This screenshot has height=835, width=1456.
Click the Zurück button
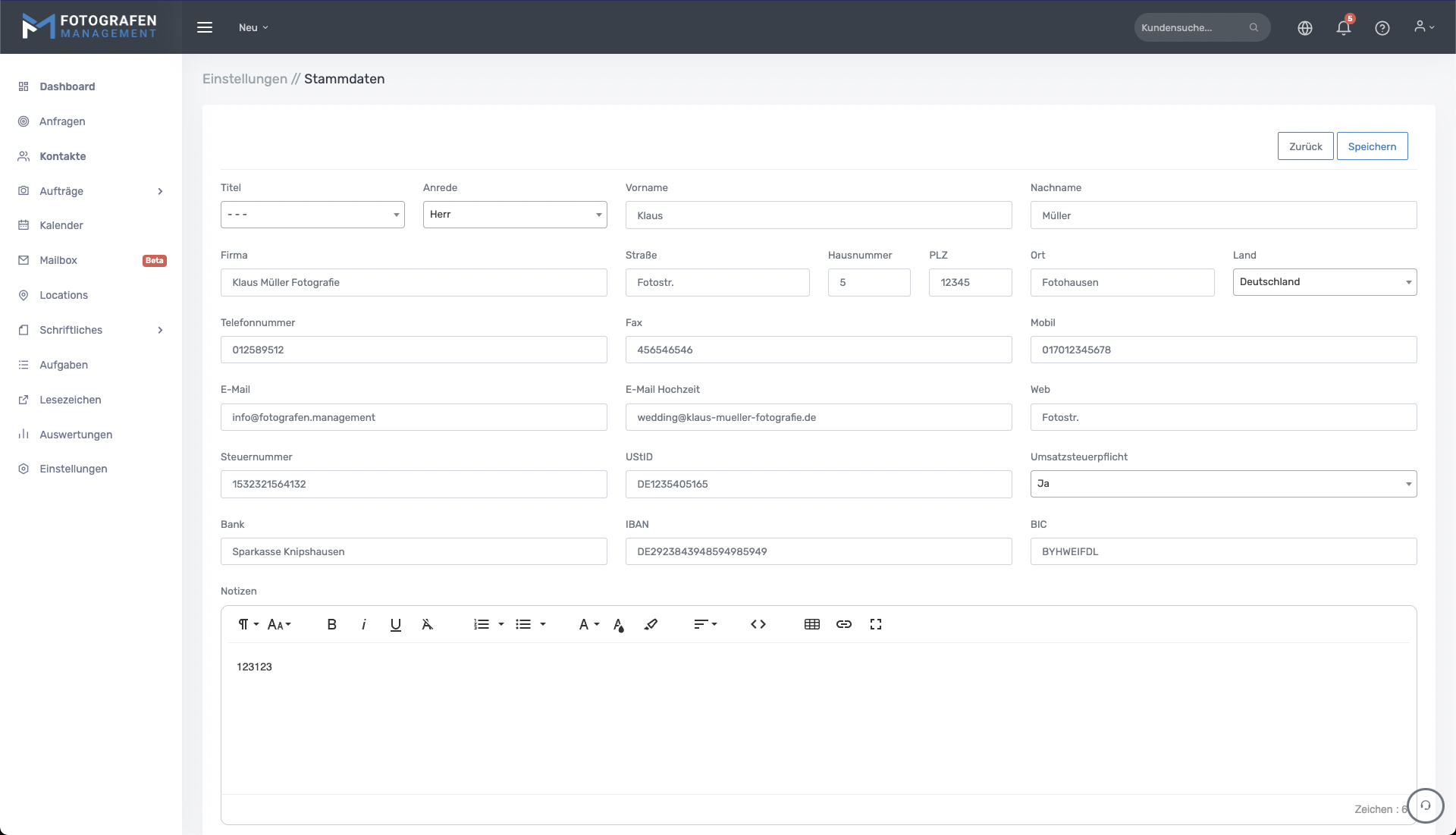pos(1304,146)
